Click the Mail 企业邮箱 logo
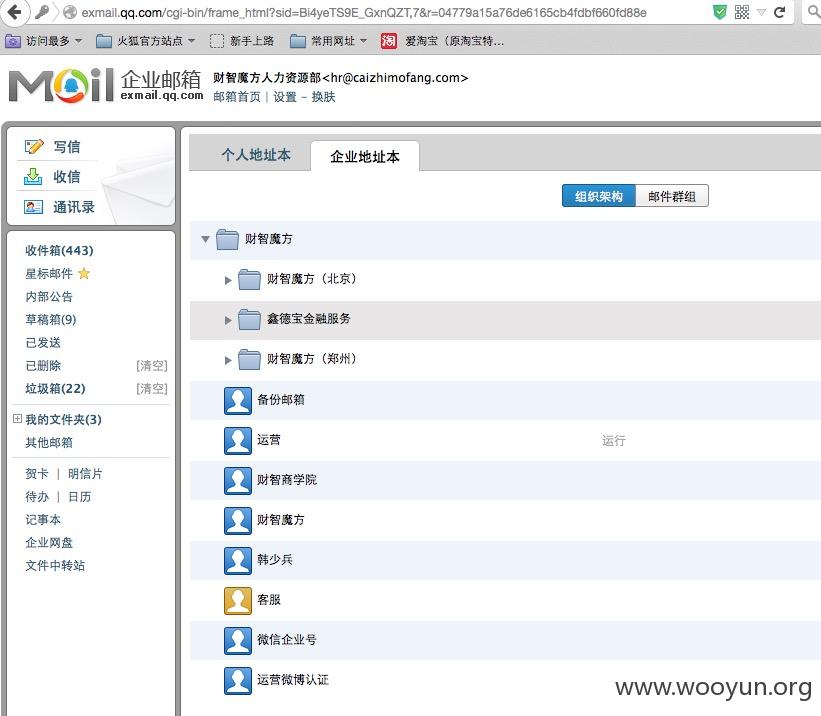Screen dimensions: 821x716 pos(106,85)
